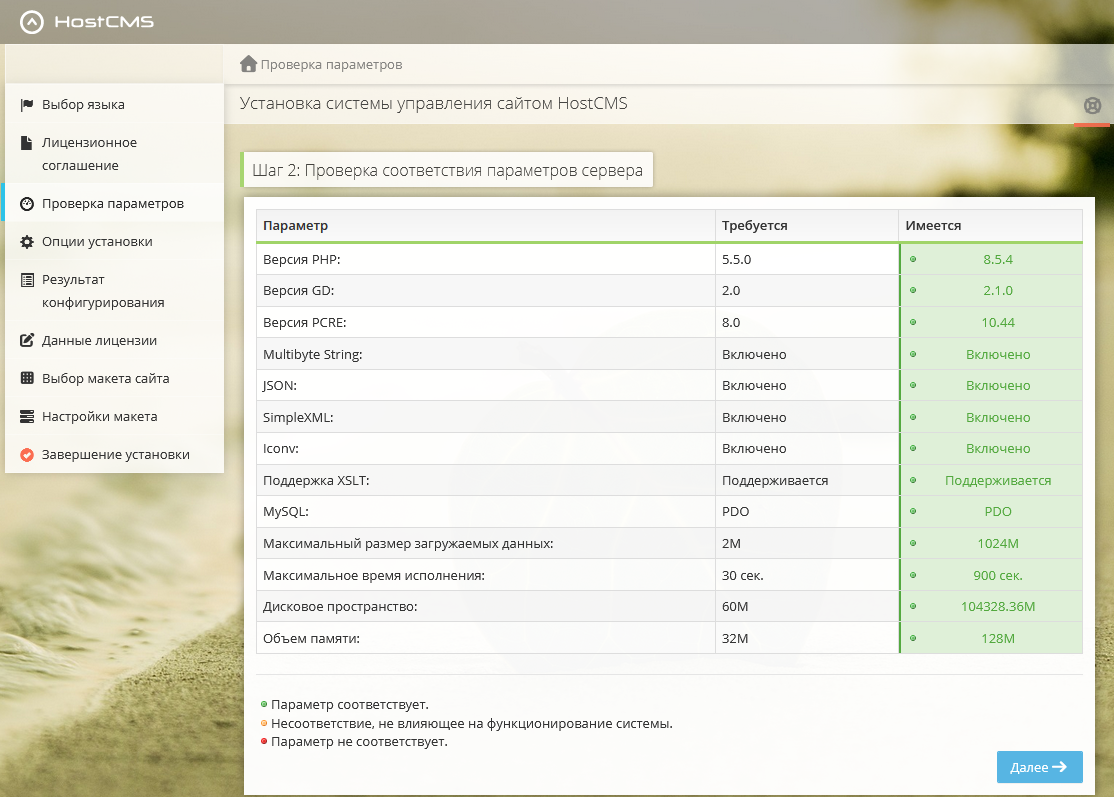This screenshot has height=797, width=1114.
Task: Click the server icon beside Настройки макета
Action: (x=27, y=416)
